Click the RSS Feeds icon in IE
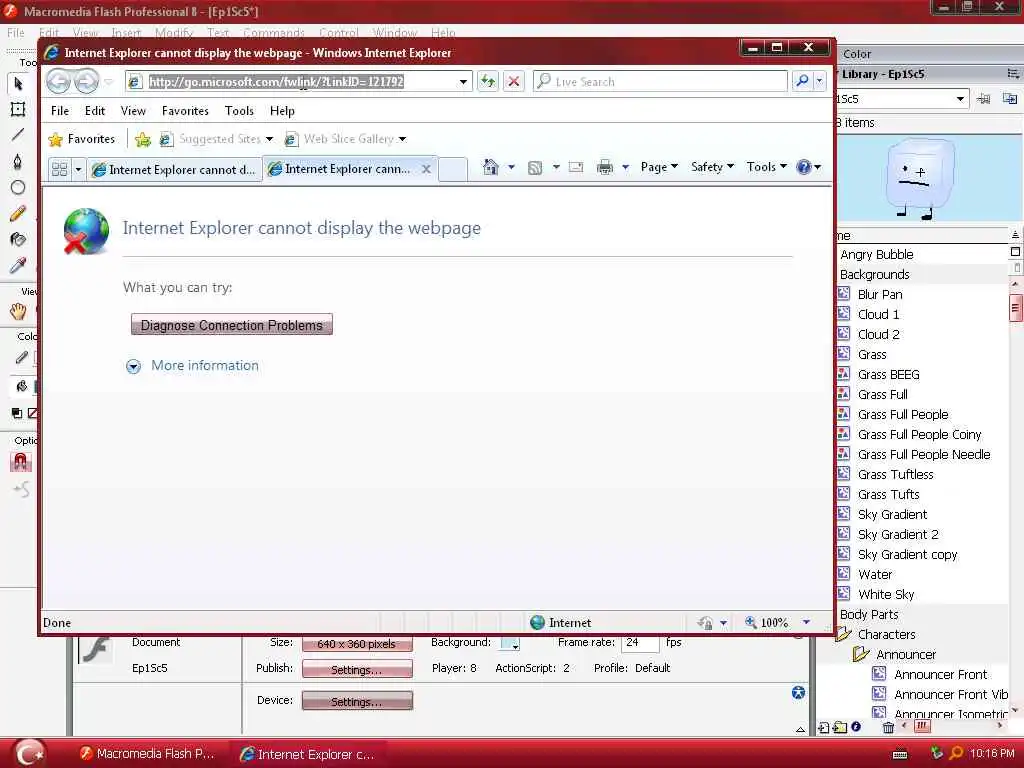1024x768 pixels. [x=535, y=168]
